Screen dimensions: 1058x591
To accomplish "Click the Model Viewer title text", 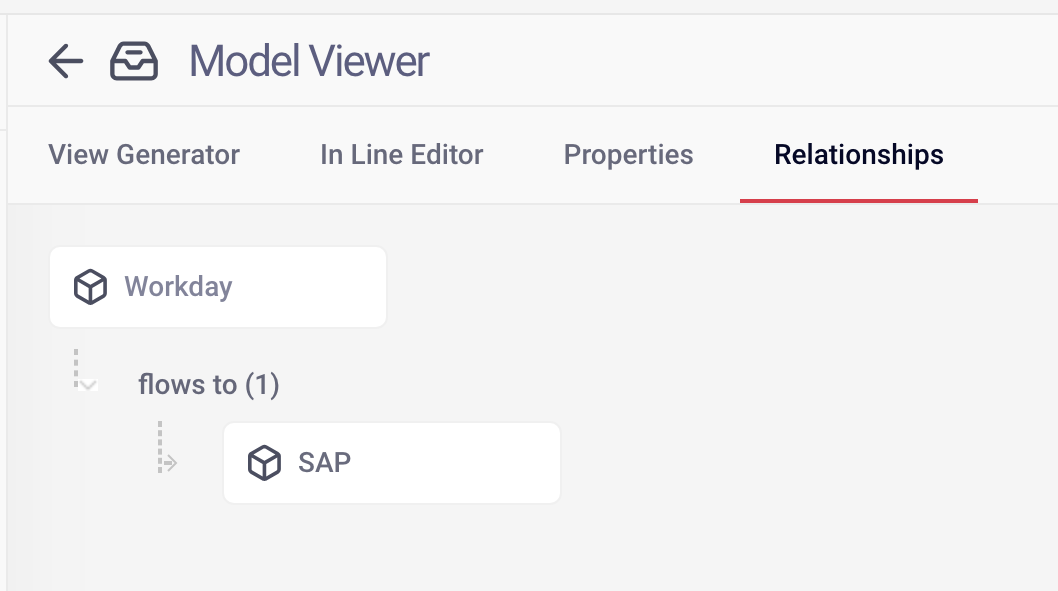I will tap(309, 61).
